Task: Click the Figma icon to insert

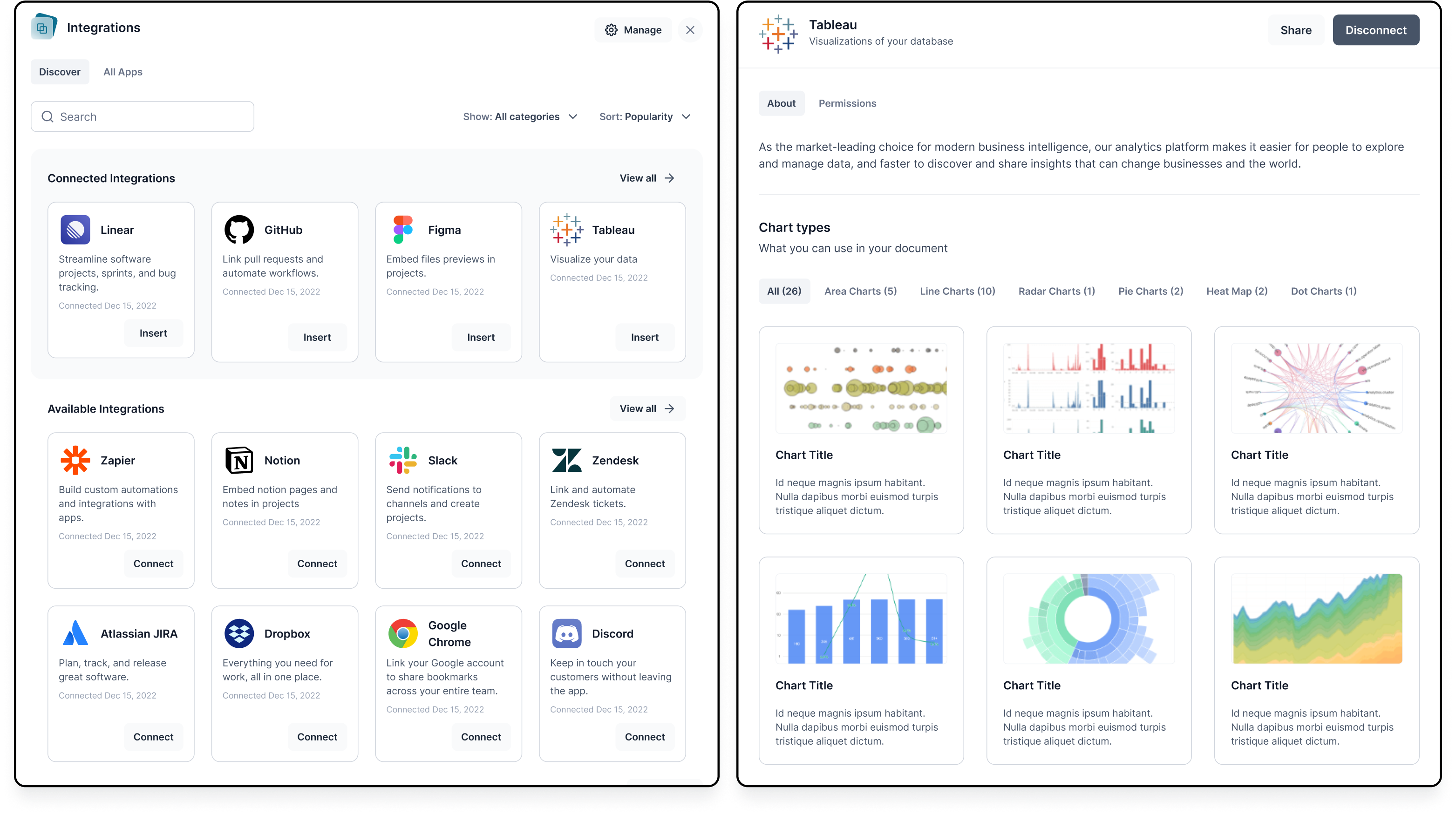Action: pyautogui.click(x=403, y=230)
